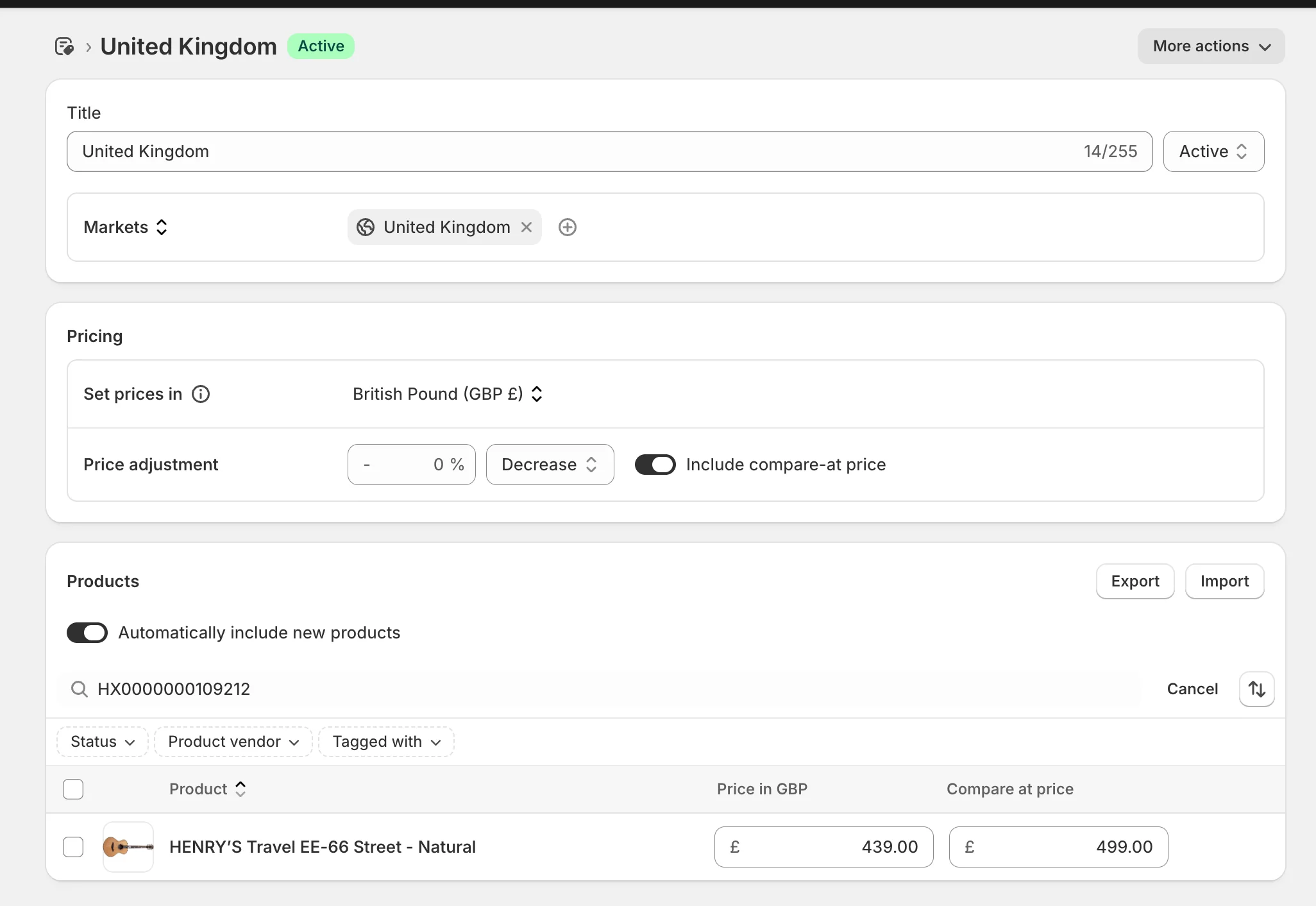Click the Set prices in info icon
1316x906 pixels.
[x=201, y=394]
